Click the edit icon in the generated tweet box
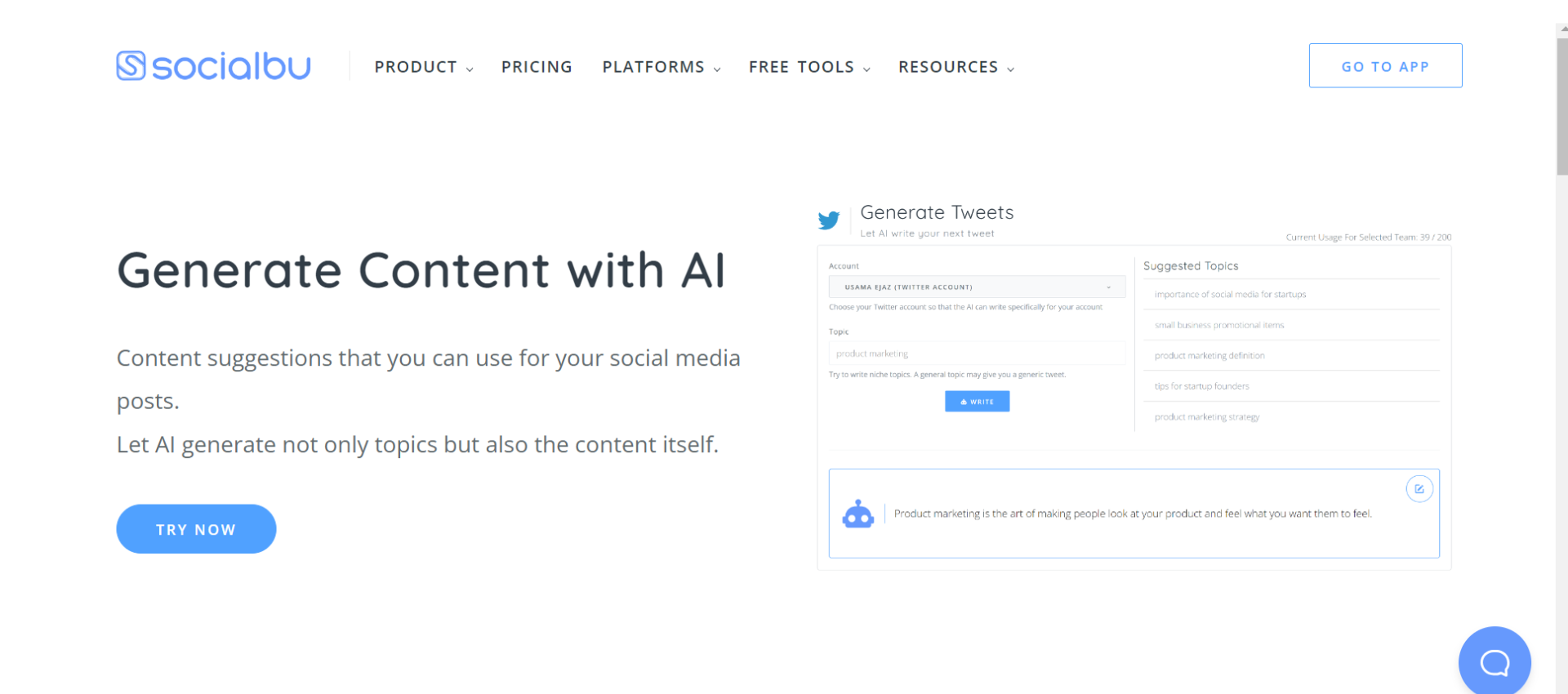 [1419, 489]
